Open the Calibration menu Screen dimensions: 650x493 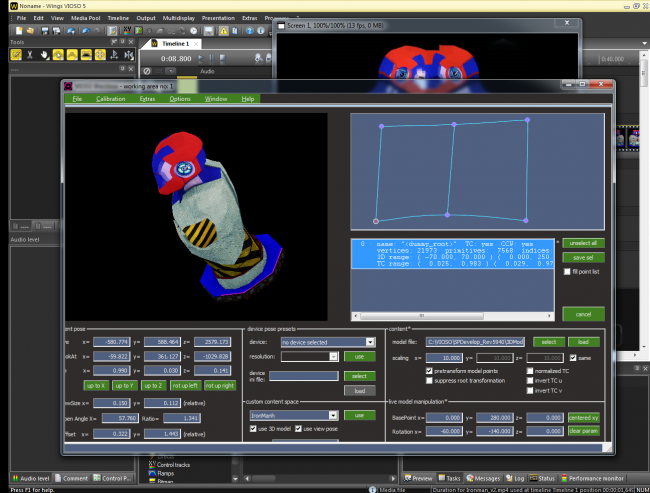(110, 99)
